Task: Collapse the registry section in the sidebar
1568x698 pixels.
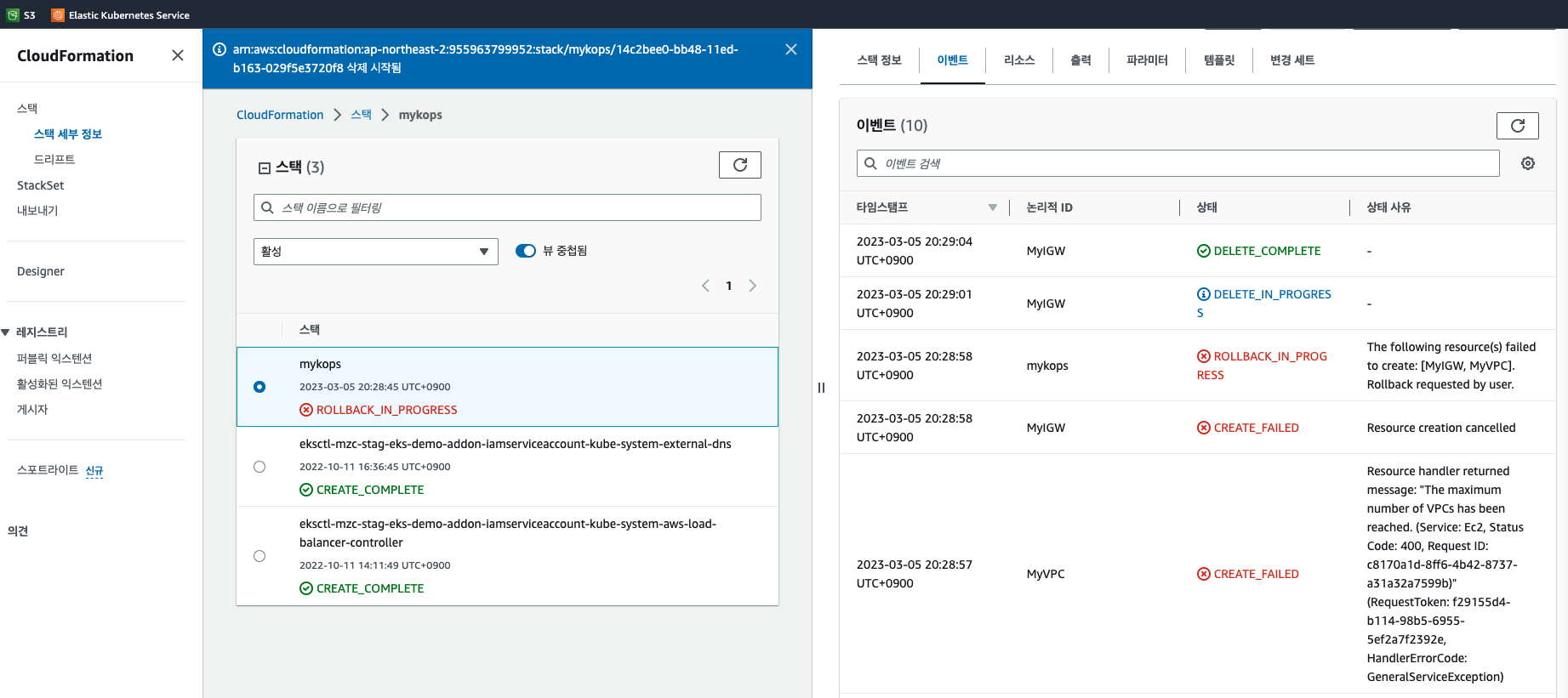Action: coord(5,332)
